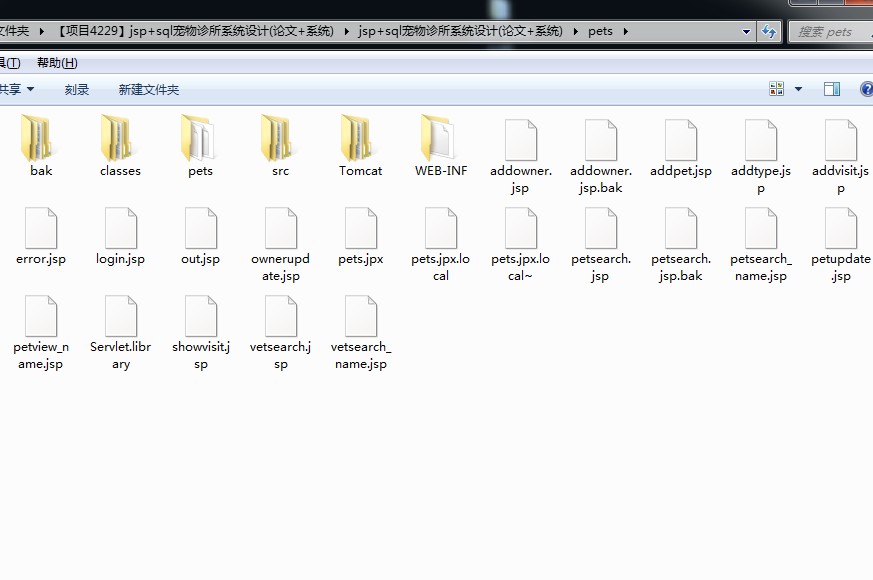Open the WEB-INF folder

(438, 138)
